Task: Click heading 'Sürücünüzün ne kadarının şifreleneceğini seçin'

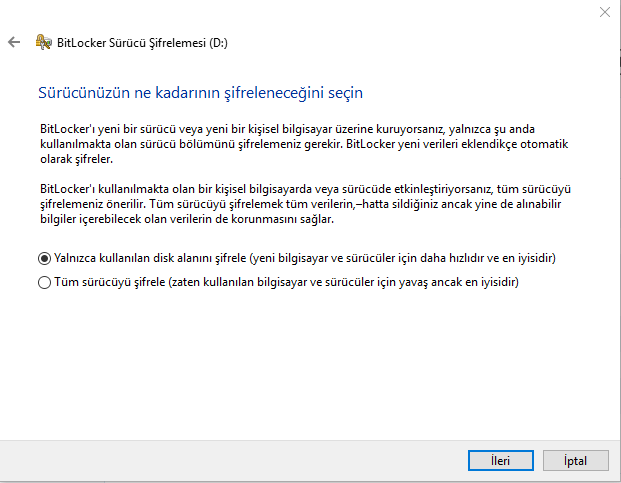Action: coord(200,93)
